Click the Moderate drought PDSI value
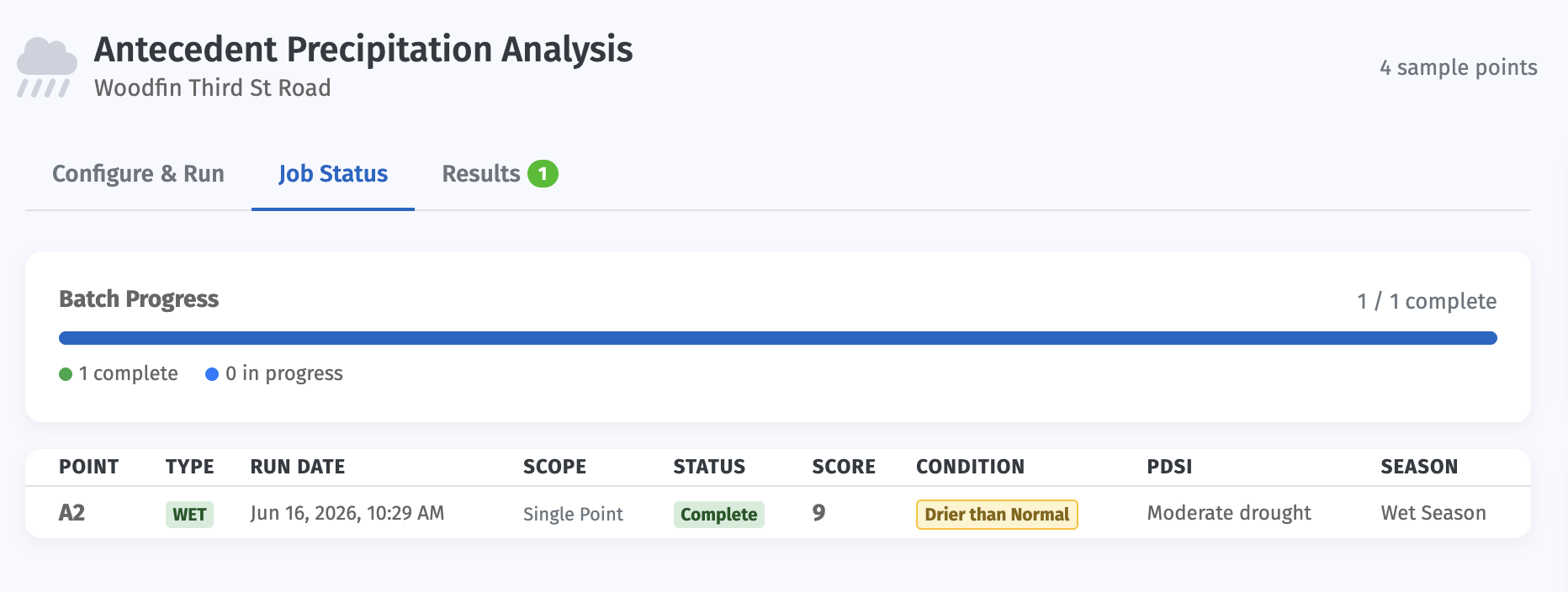 (1229, 513)
